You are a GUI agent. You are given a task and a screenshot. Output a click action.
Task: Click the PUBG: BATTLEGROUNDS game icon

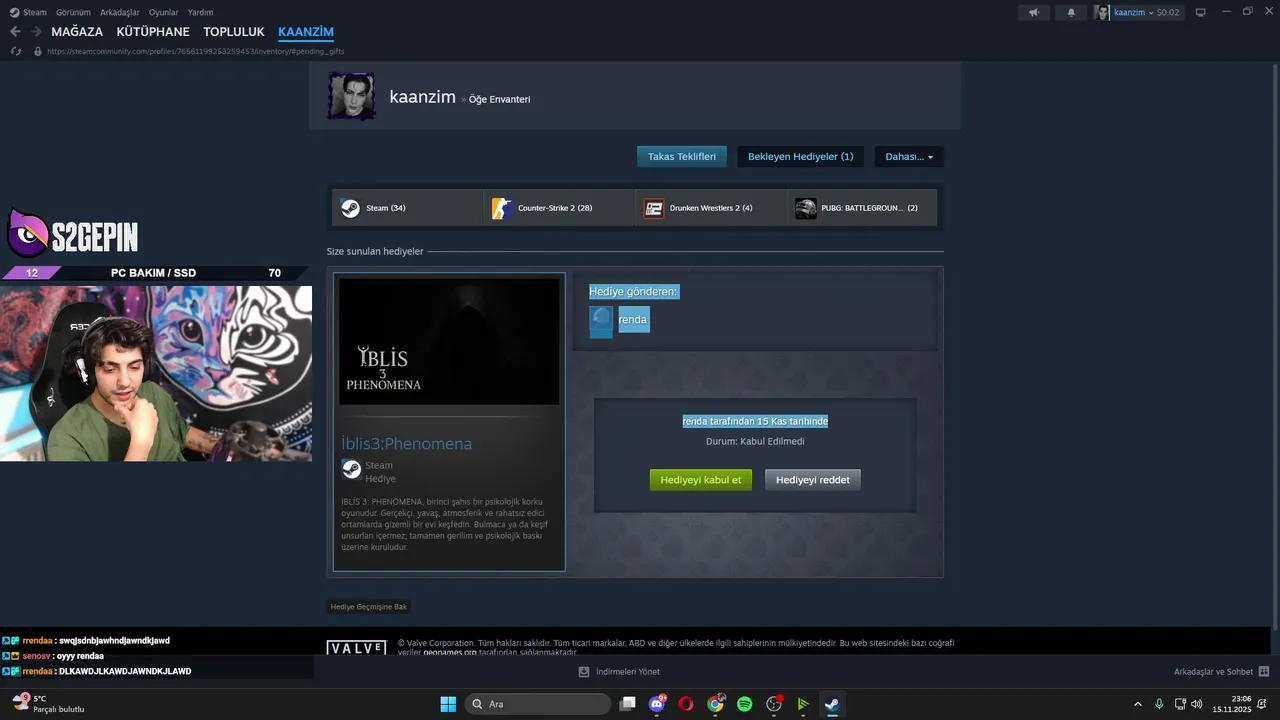coord(805,208)
